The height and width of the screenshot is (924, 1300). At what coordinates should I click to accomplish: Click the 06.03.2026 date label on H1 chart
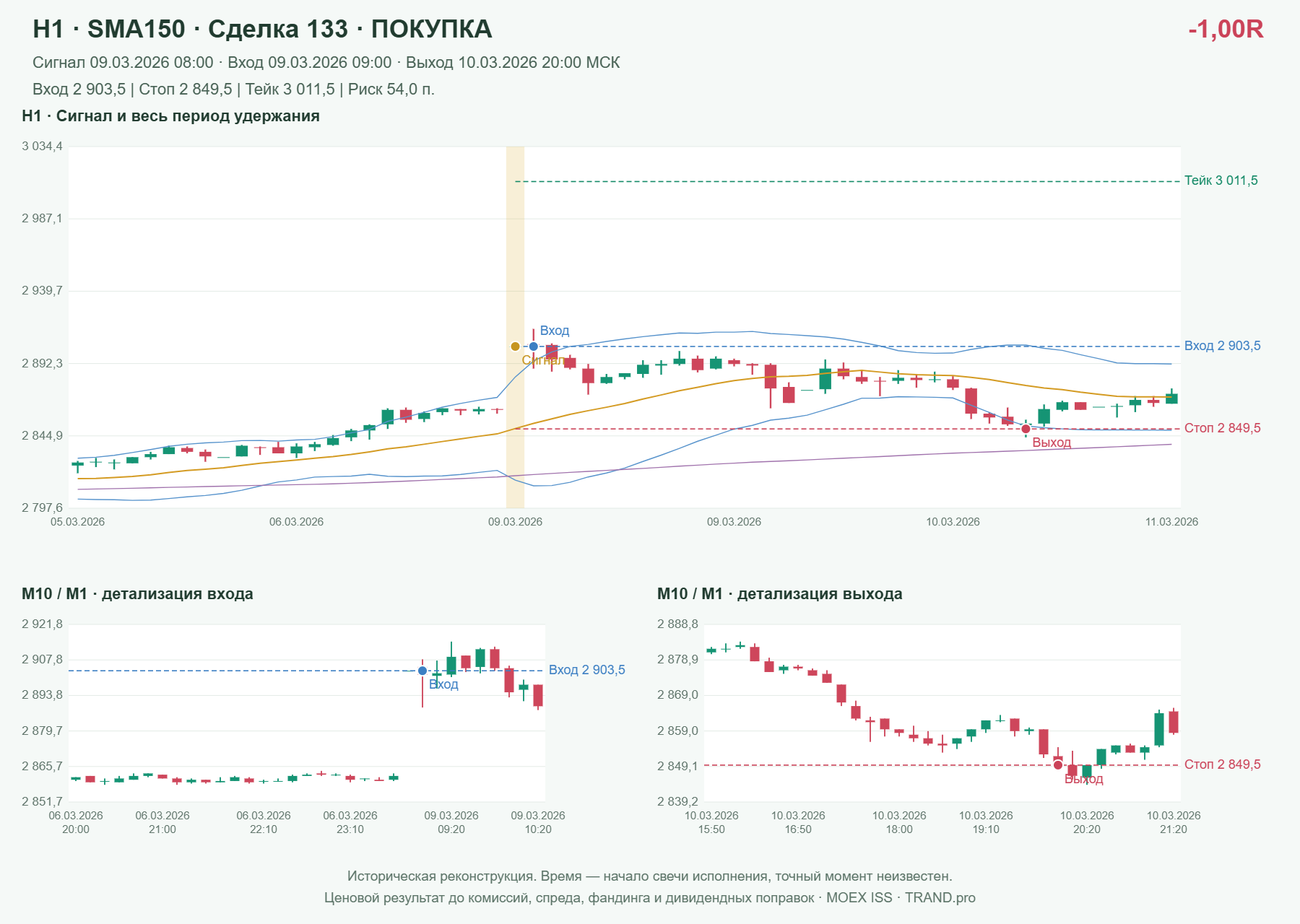point(296,522)
